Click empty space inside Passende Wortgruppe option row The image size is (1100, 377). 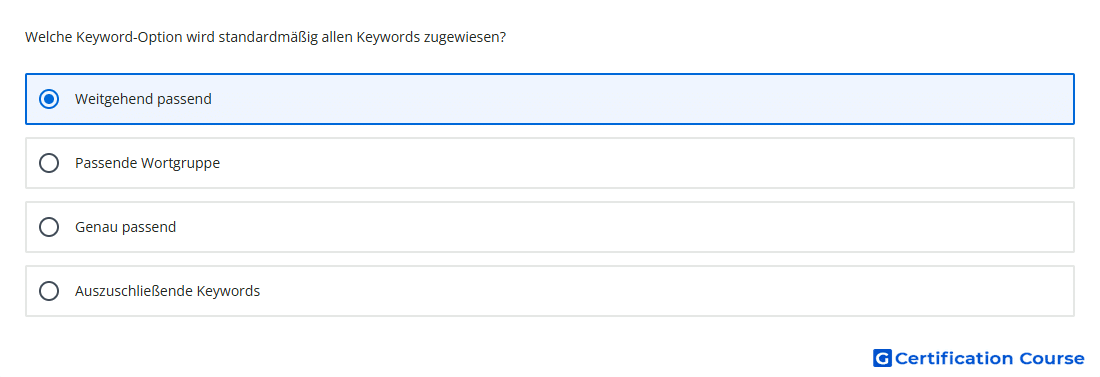pyautogui.click(x=631, y=163)
